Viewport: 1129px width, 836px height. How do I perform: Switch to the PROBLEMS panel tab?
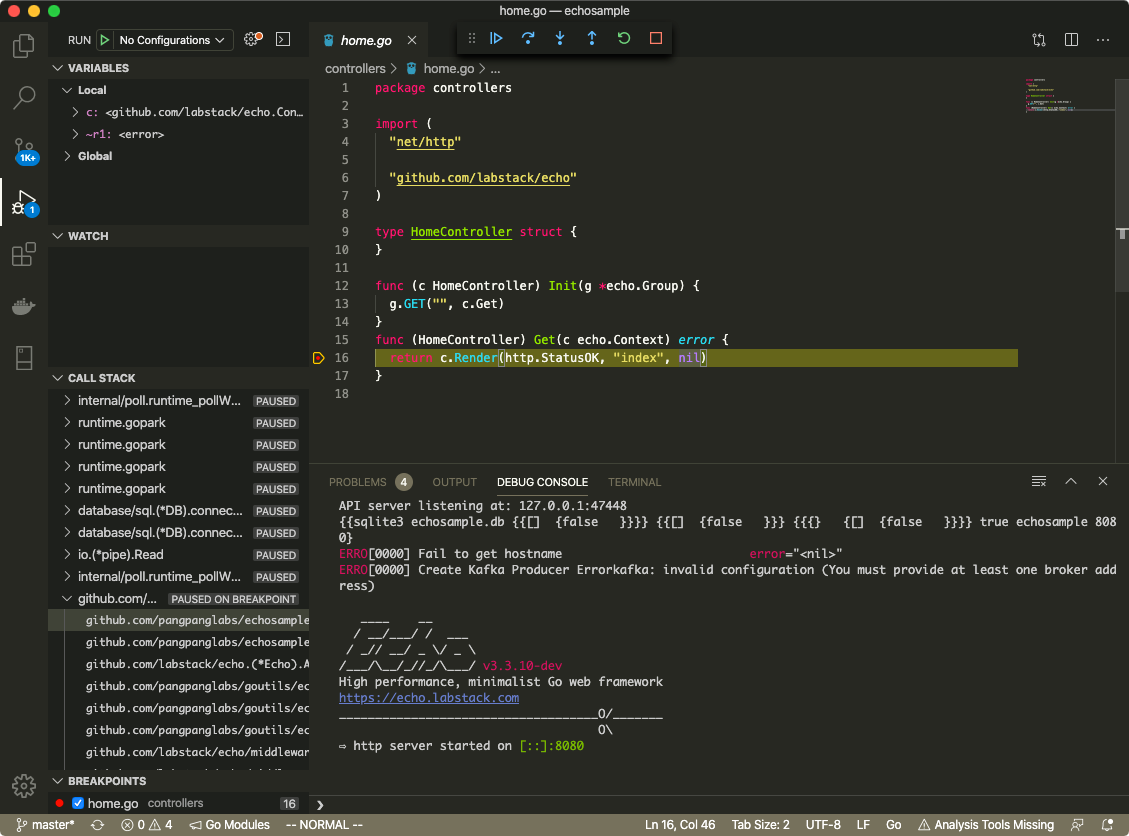click(x=357, y=482)
